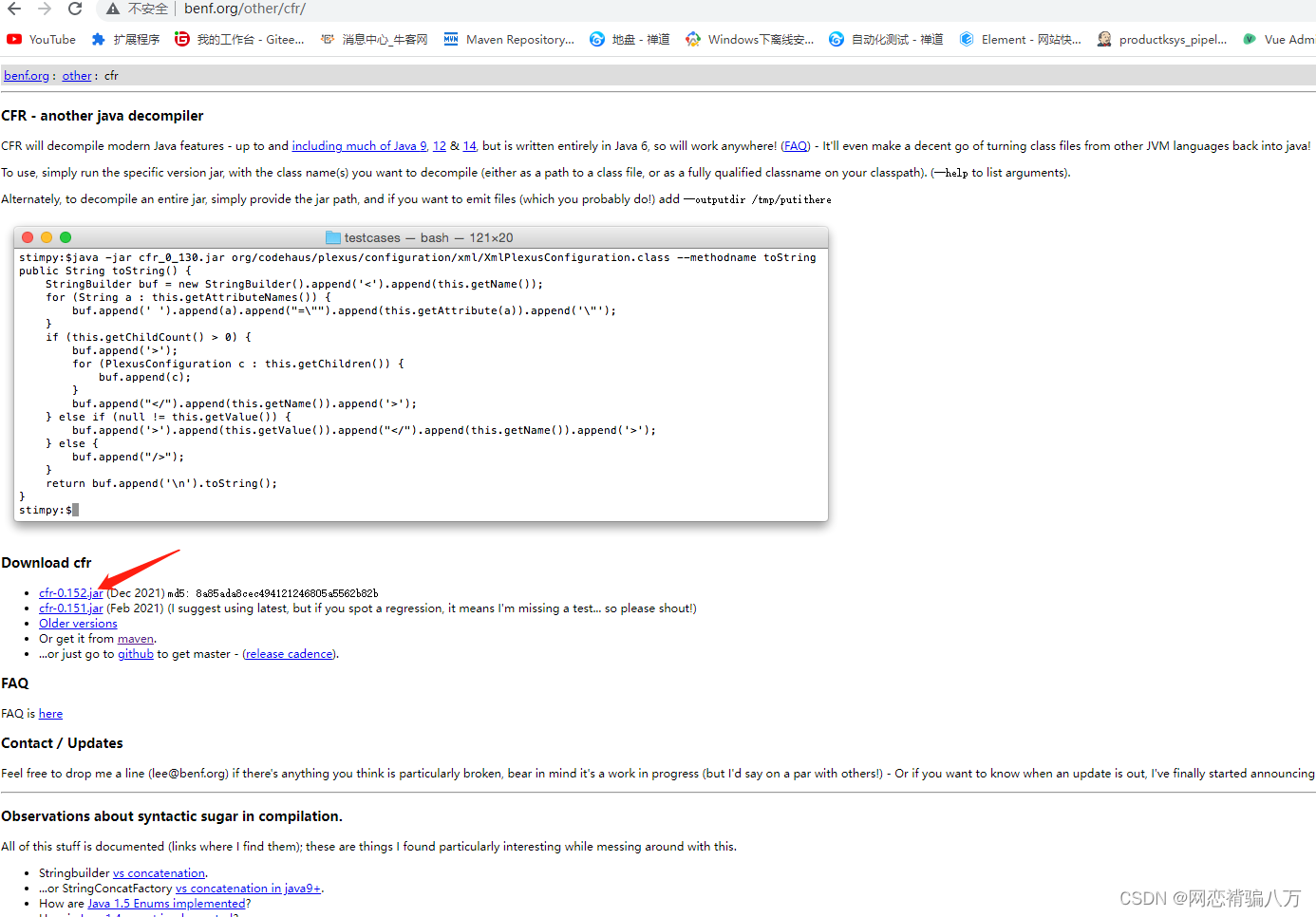Viewport: 1316px width, 917px height.
Task: Click the terminal screenshot image
Action: pyautogui.click(x=422, y=374)
